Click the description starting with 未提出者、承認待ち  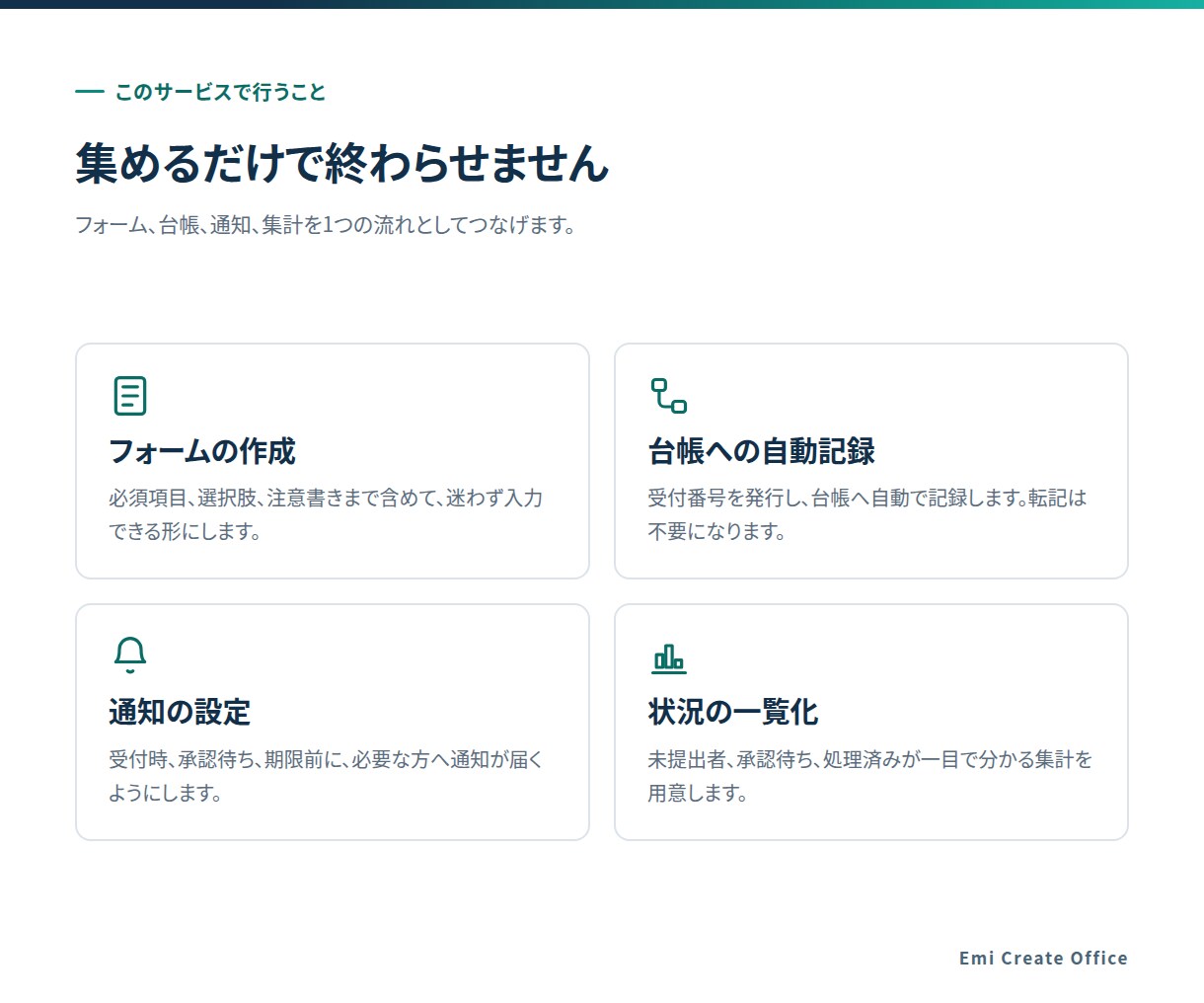pyautogui.click(x=869, y=776)
